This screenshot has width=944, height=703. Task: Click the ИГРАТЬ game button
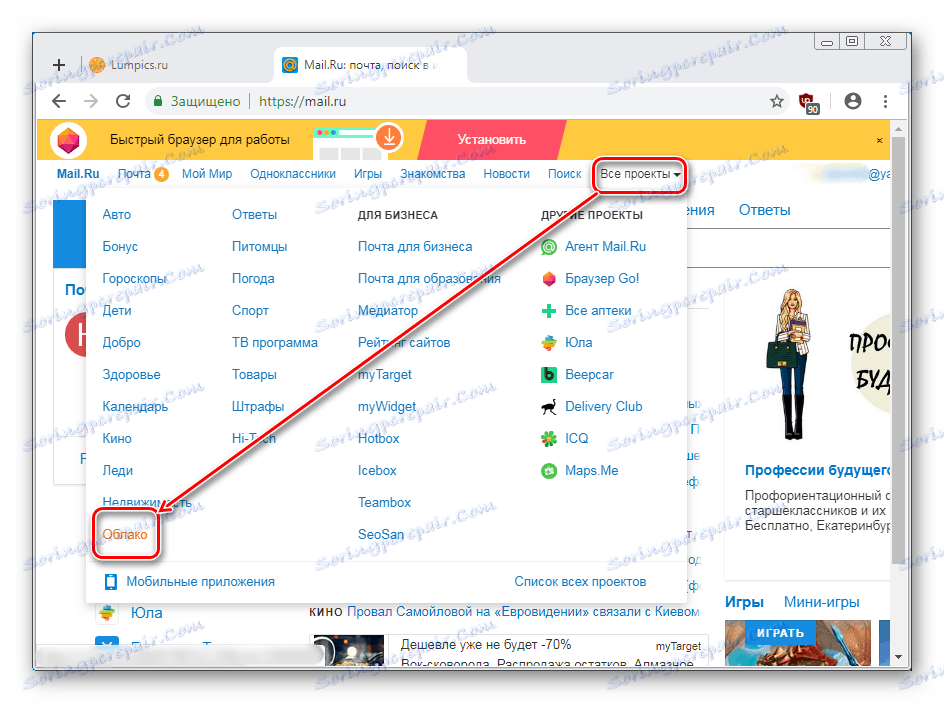click(780, 633)
